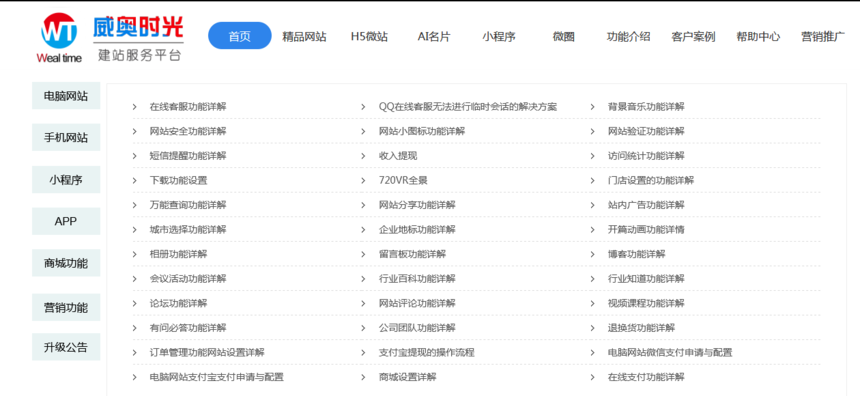Go to 客户案例 page
Viewport: 860px width, 396px height.
pyautogui.click(x=693, y=37)
